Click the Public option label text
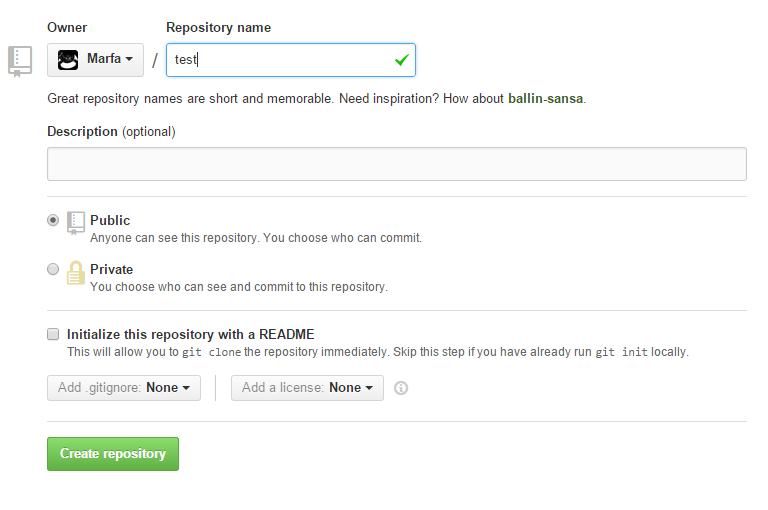 point(110,220)
